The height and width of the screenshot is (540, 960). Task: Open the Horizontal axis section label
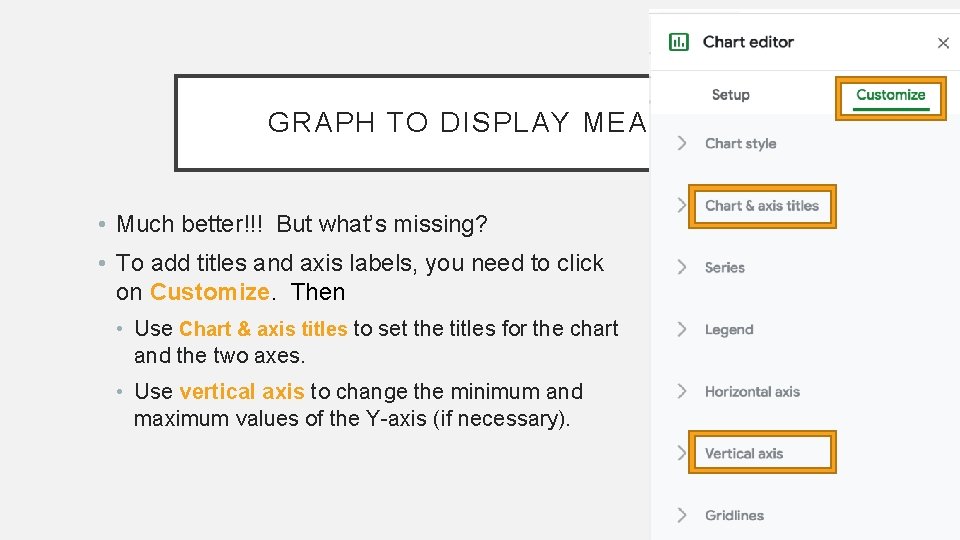click(752, 392)
